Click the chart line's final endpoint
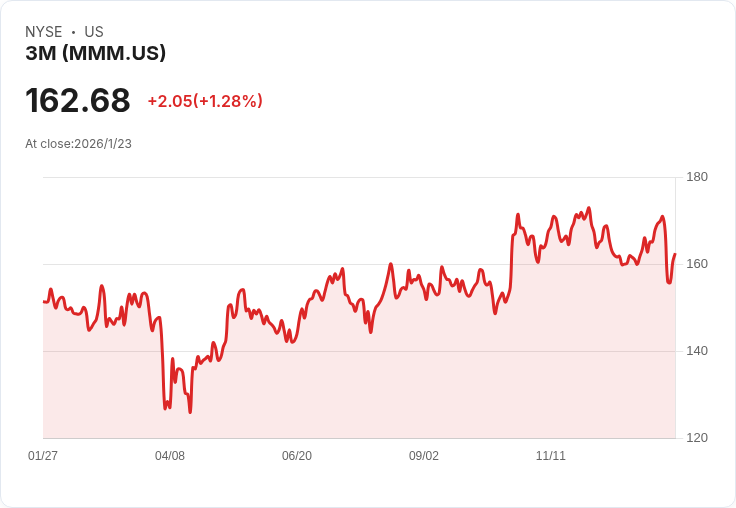Screen dimensions: 736x508 point(675,254)
